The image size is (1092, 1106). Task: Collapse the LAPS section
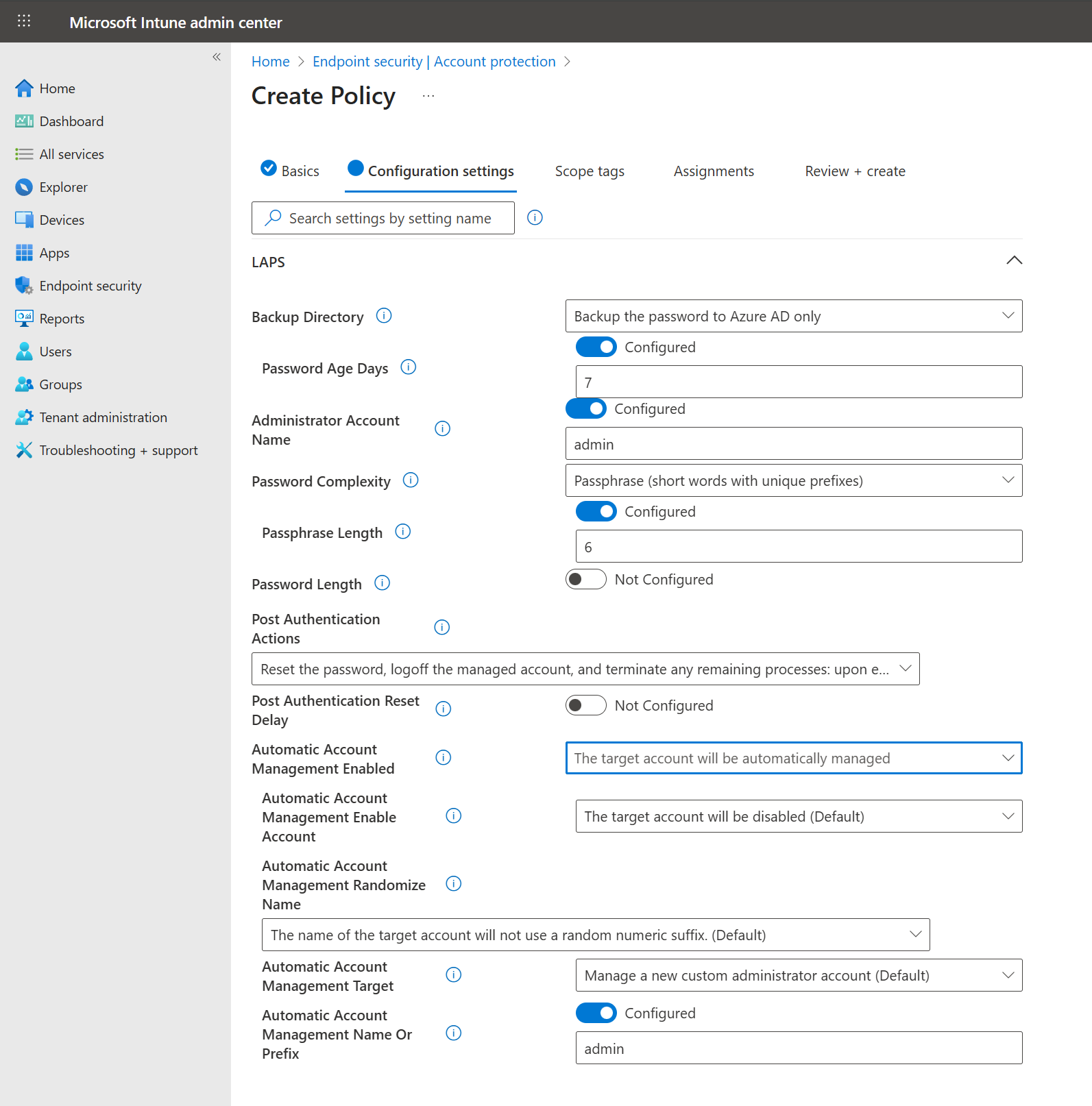[1014, 260]
